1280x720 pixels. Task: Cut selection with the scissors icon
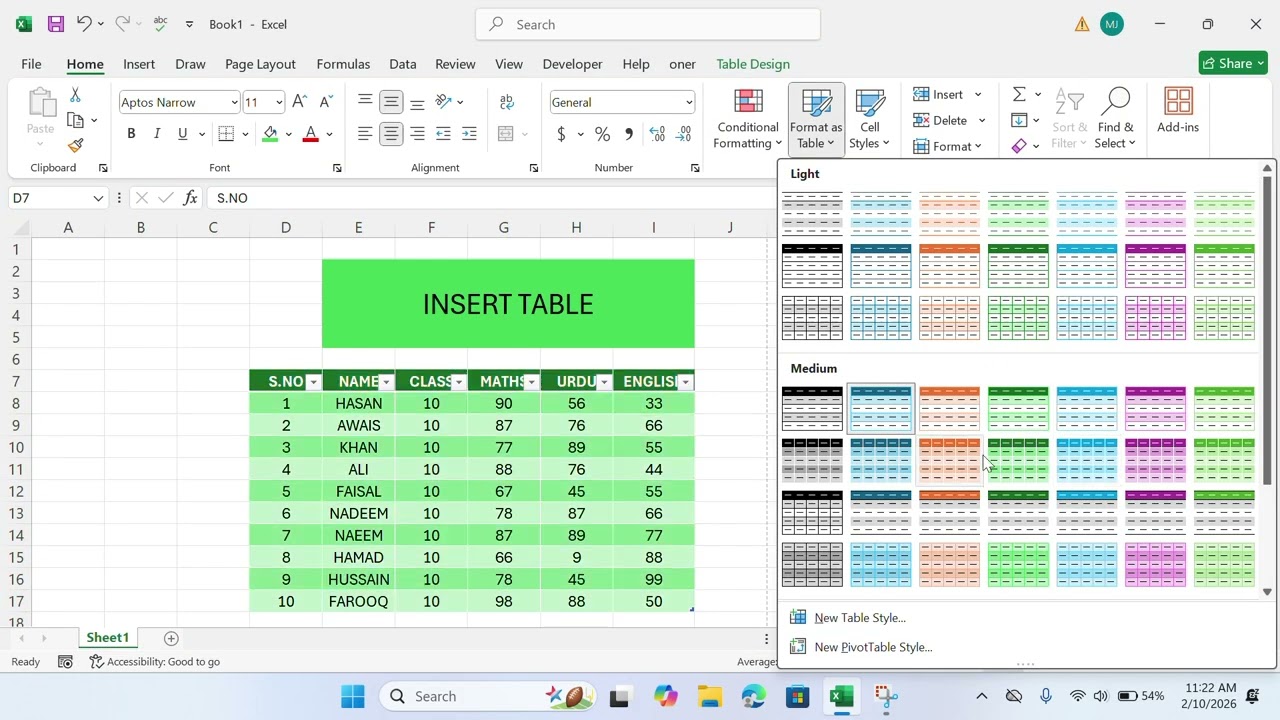pyautogui.click(x=75, y=95)
